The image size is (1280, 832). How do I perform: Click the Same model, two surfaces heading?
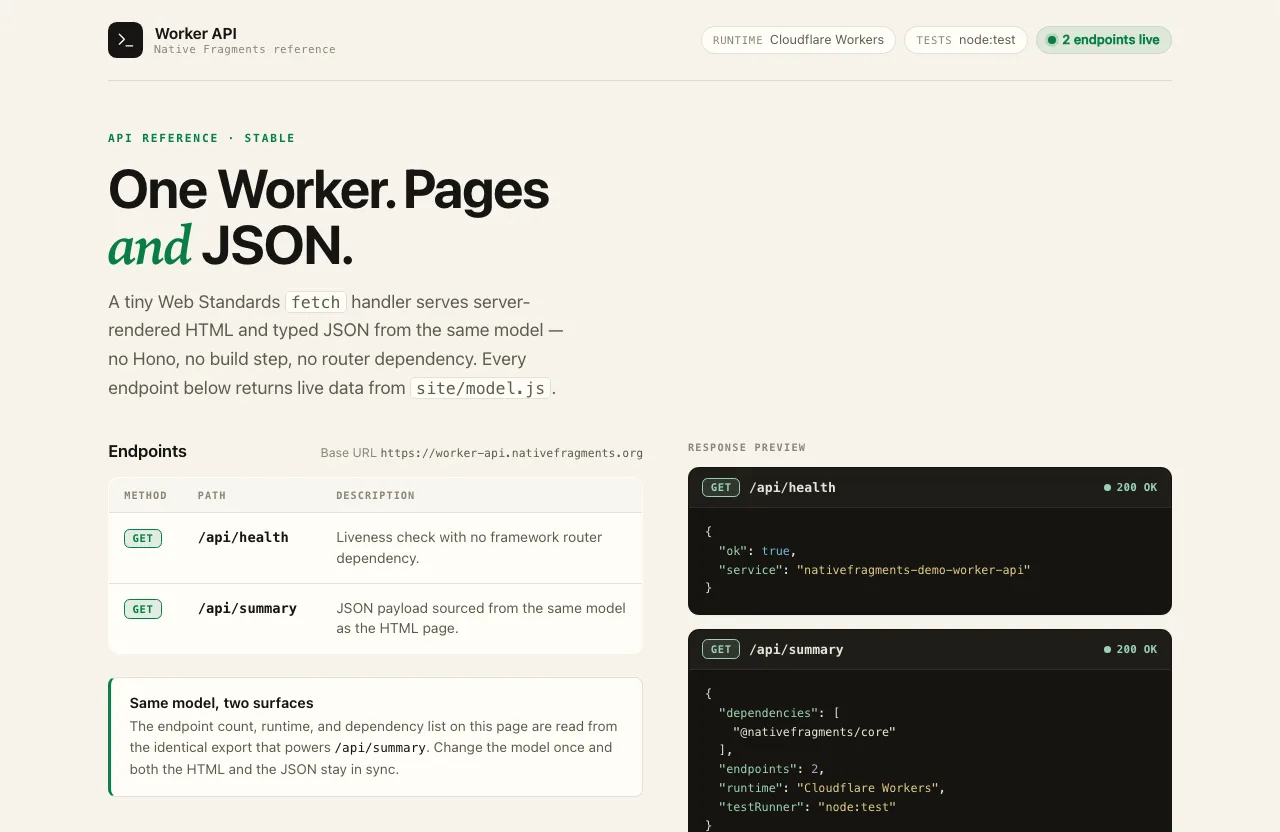(222, 703)
